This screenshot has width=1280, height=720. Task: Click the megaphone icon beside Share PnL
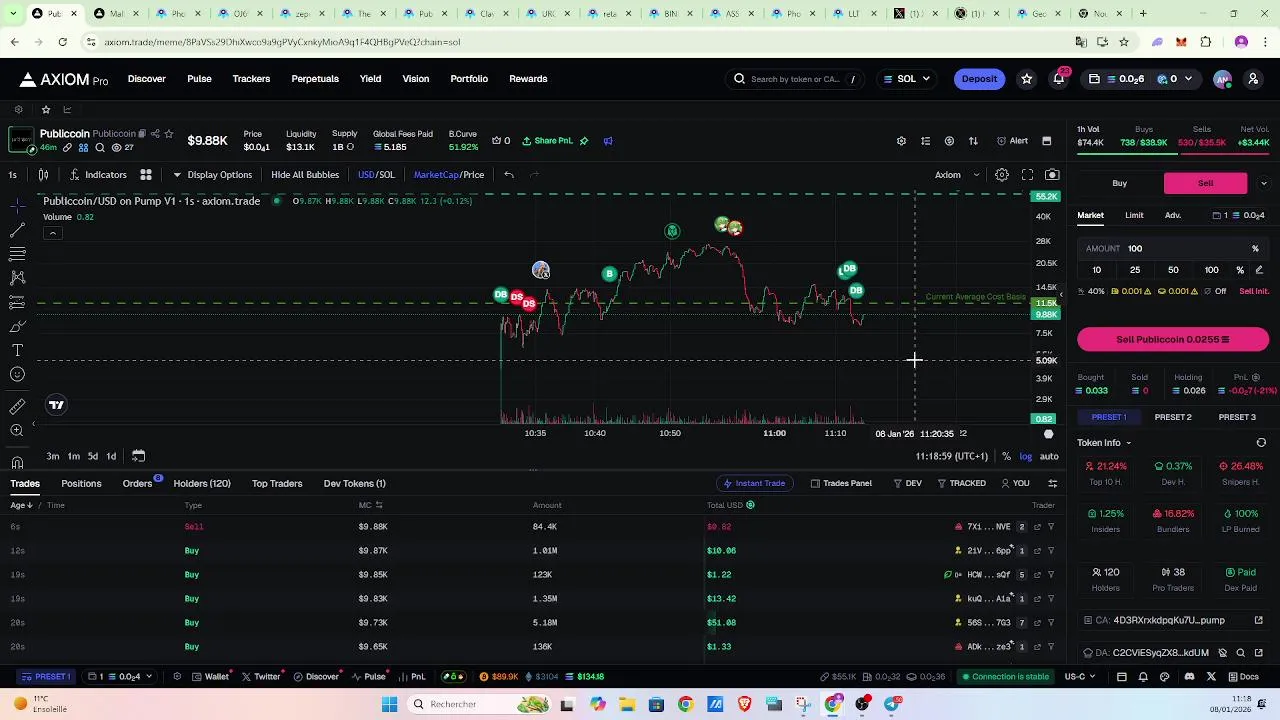(608, 141)
